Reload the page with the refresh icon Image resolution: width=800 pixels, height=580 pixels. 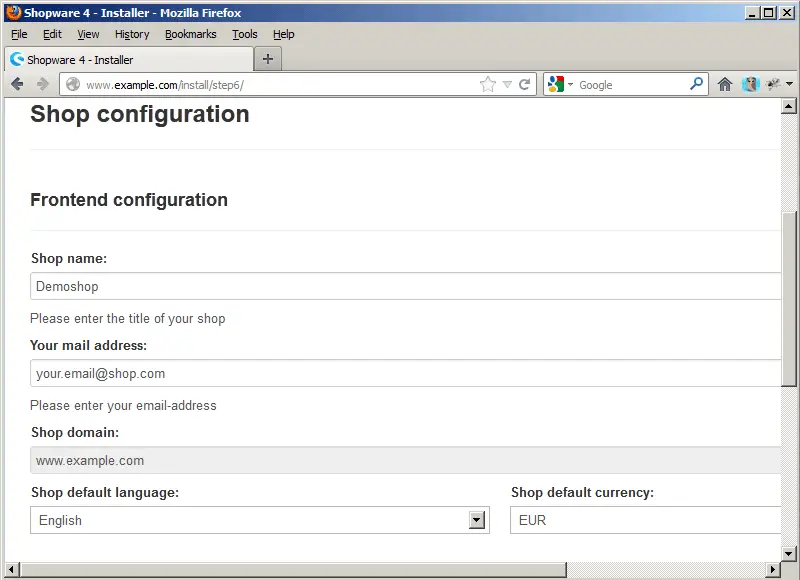coord(524,84)
